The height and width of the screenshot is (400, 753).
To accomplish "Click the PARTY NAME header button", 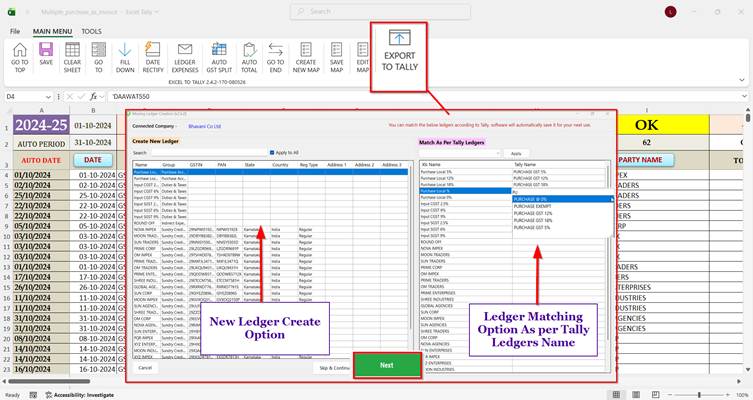I will point(646,160).
